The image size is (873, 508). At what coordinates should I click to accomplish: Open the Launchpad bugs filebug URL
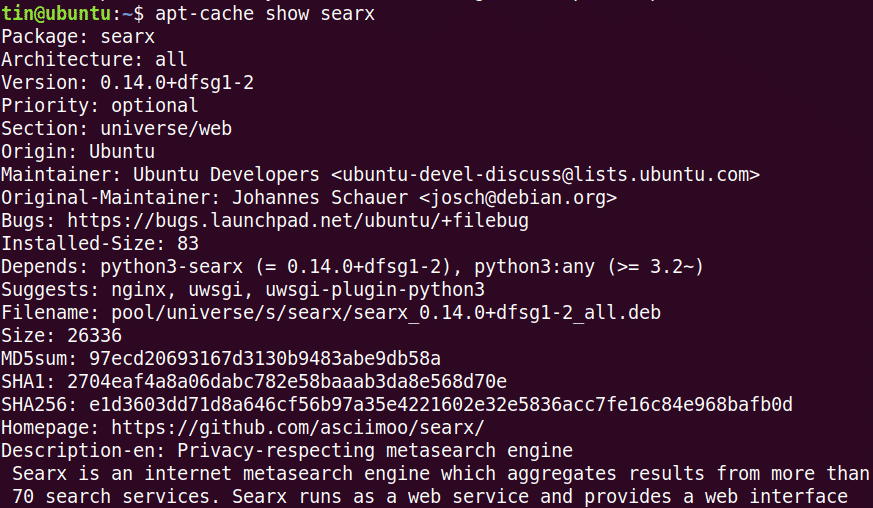[x=298, y=220]
